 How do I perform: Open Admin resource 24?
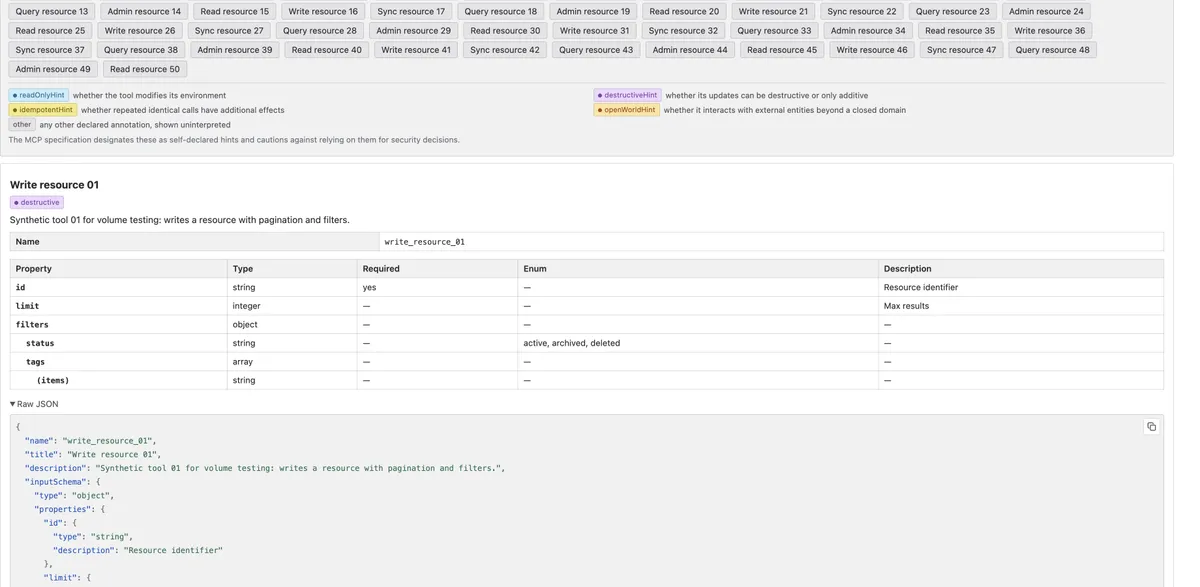click(x=1046, y=11)
